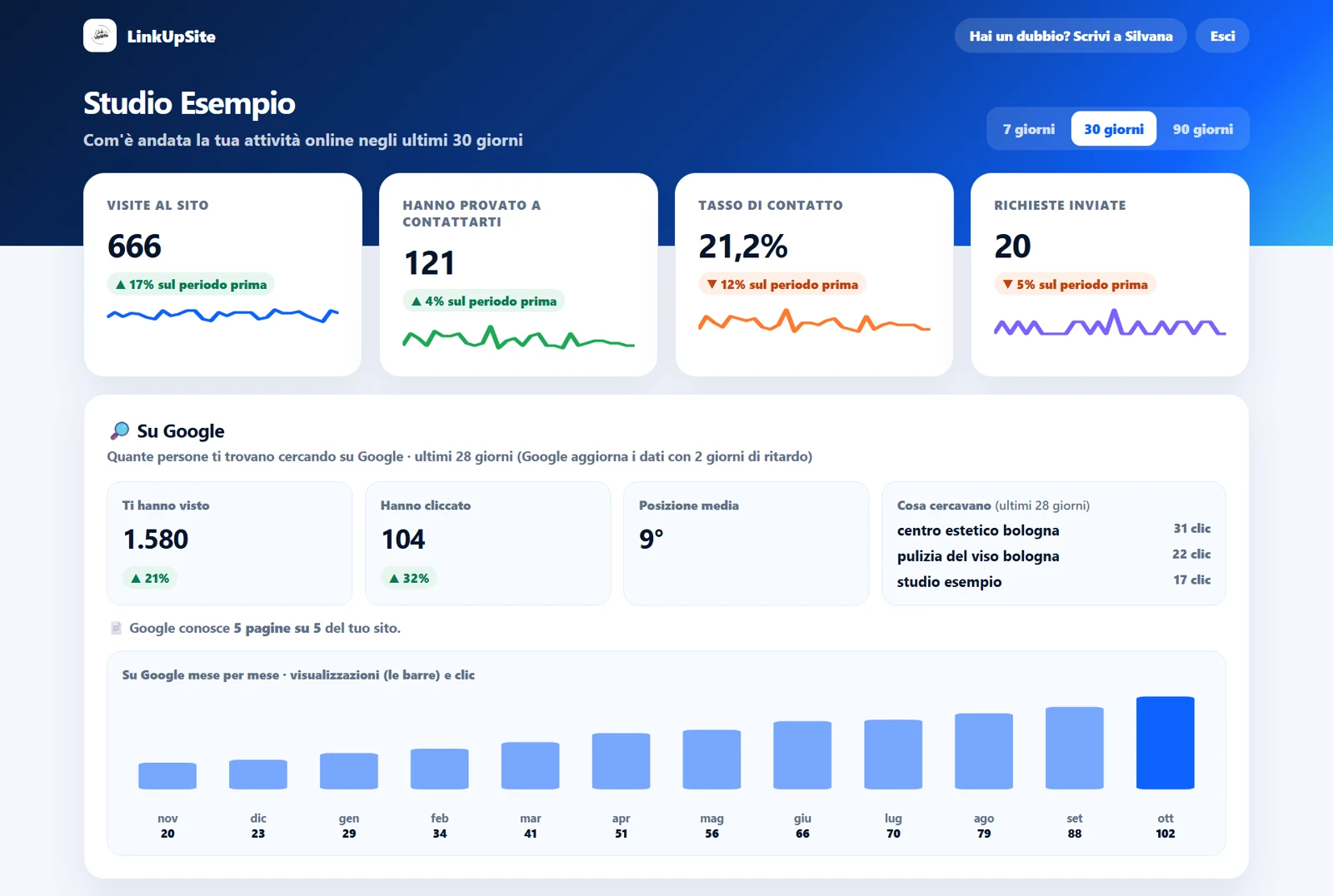Viewport: 1333px width, 896px height.
Task: Click the giu bar in monthly chart
Action: pos(802,755)
